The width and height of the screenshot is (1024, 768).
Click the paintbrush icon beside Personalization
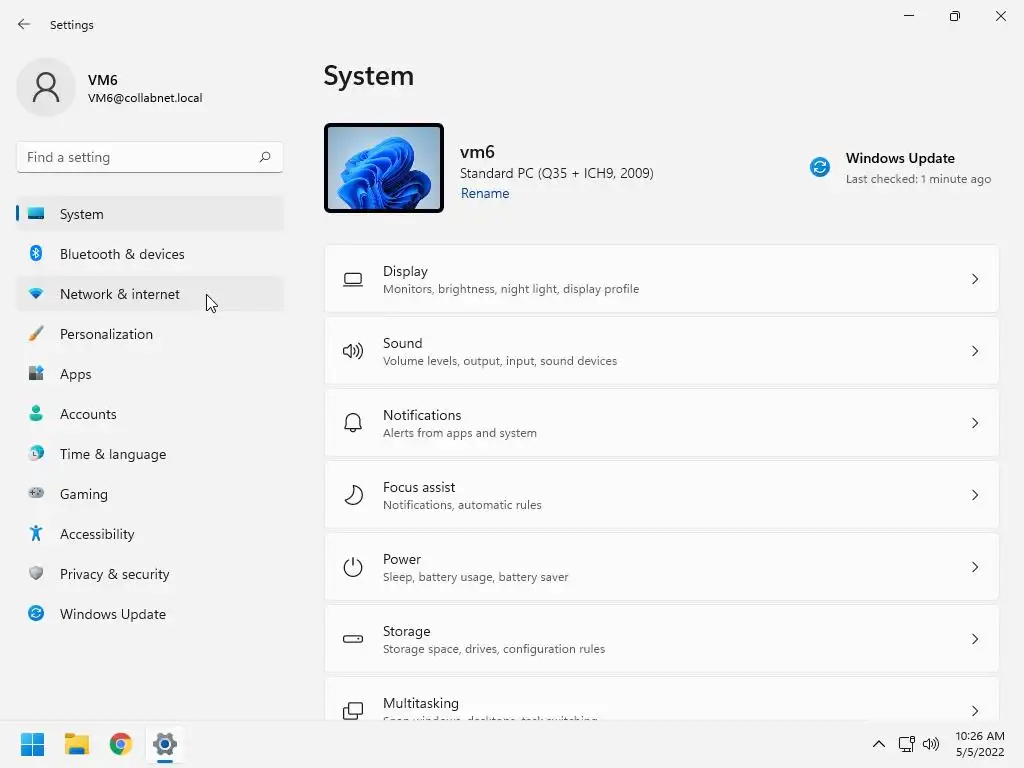[x=36, y=334]
